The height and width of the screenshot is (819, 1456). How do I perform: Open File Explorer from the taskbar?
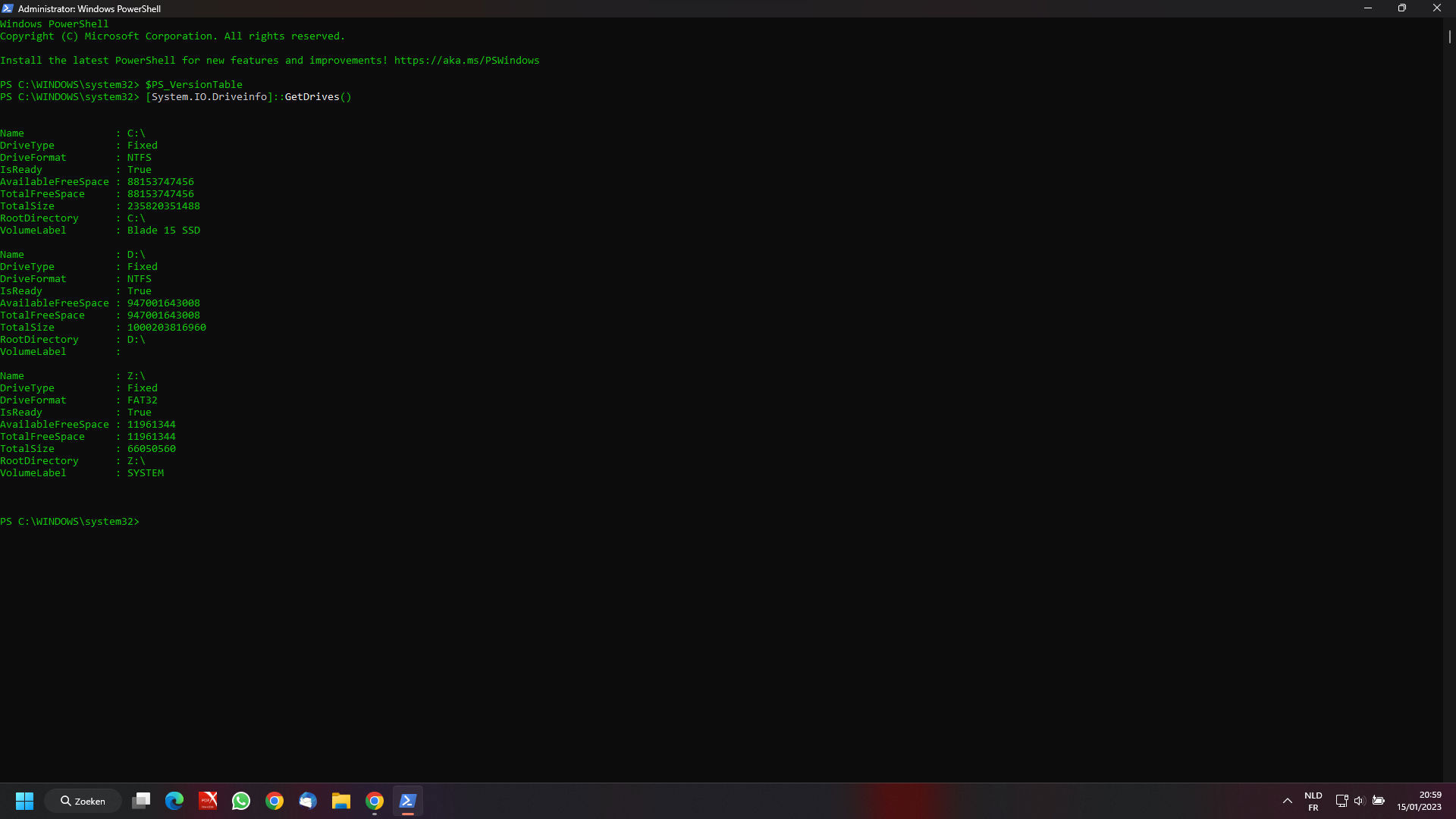[x=341, y=801]
